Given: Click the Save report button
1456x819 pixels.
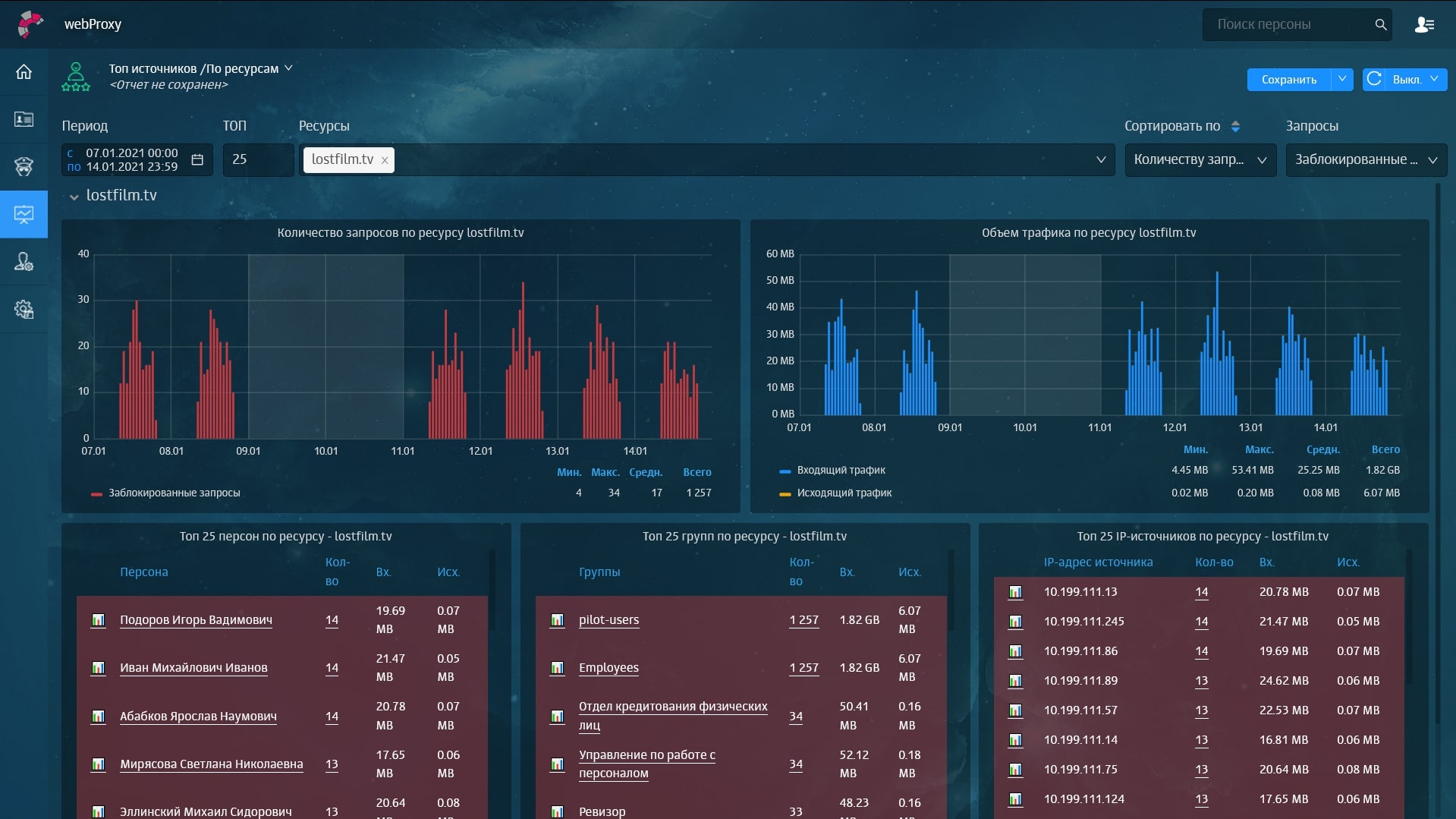Looking at the screenshot, I should (x=1288, y=80).
